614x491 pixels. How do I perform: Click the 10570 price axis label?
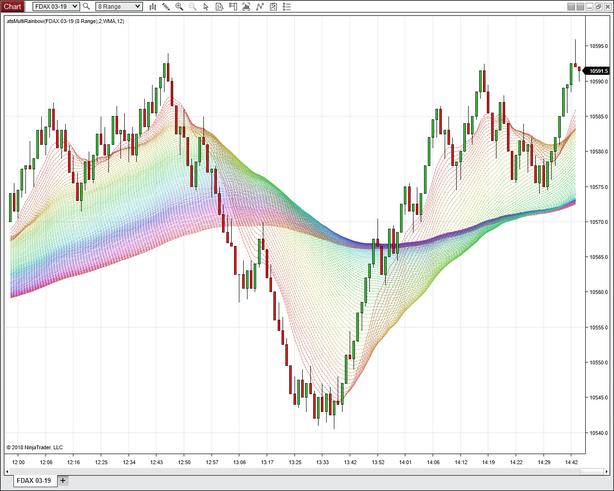598,222
